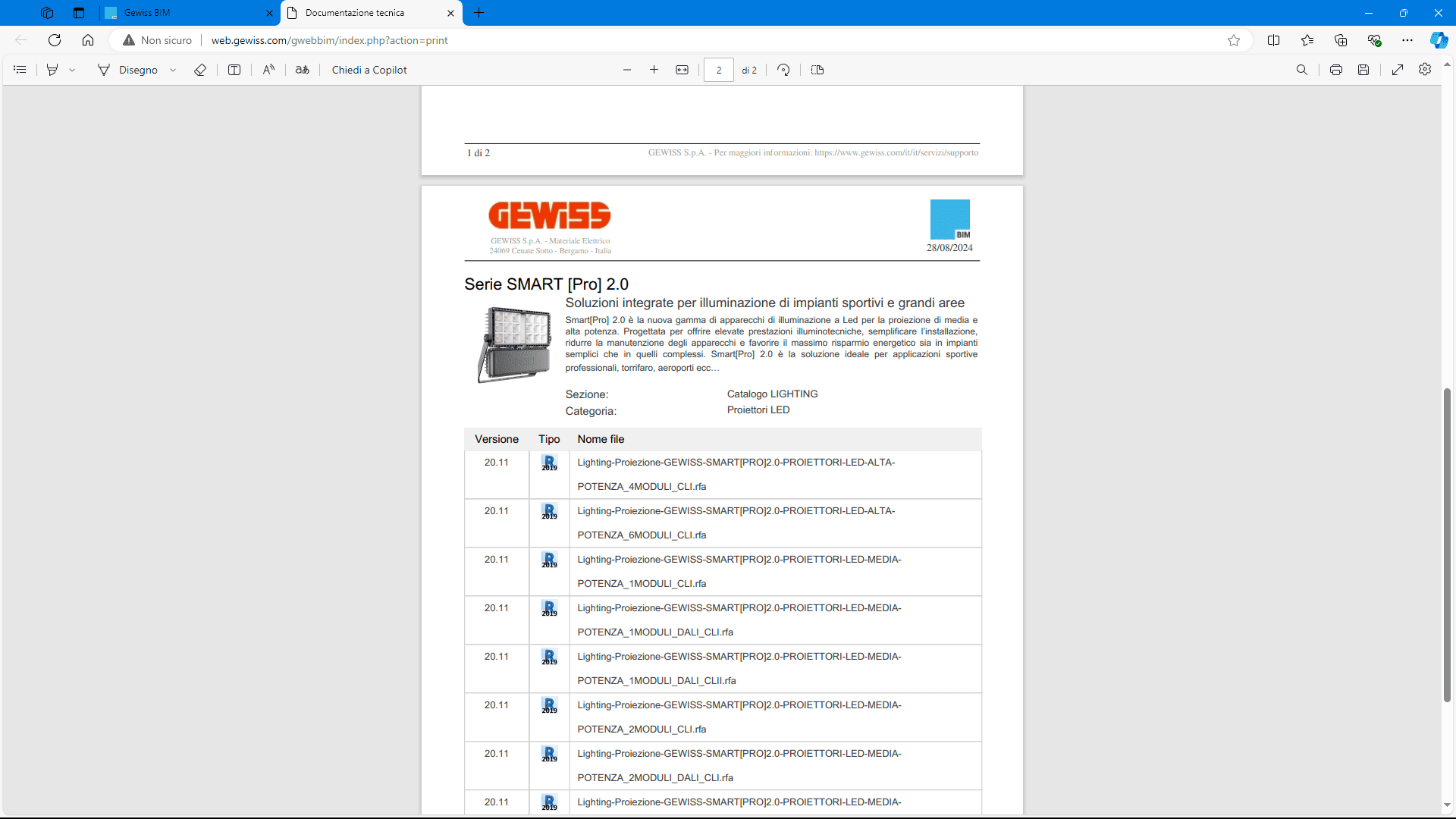Go back to previous page
This screenshot has height=819, width=1456.
pyautogui.click(x=21, y=40)
